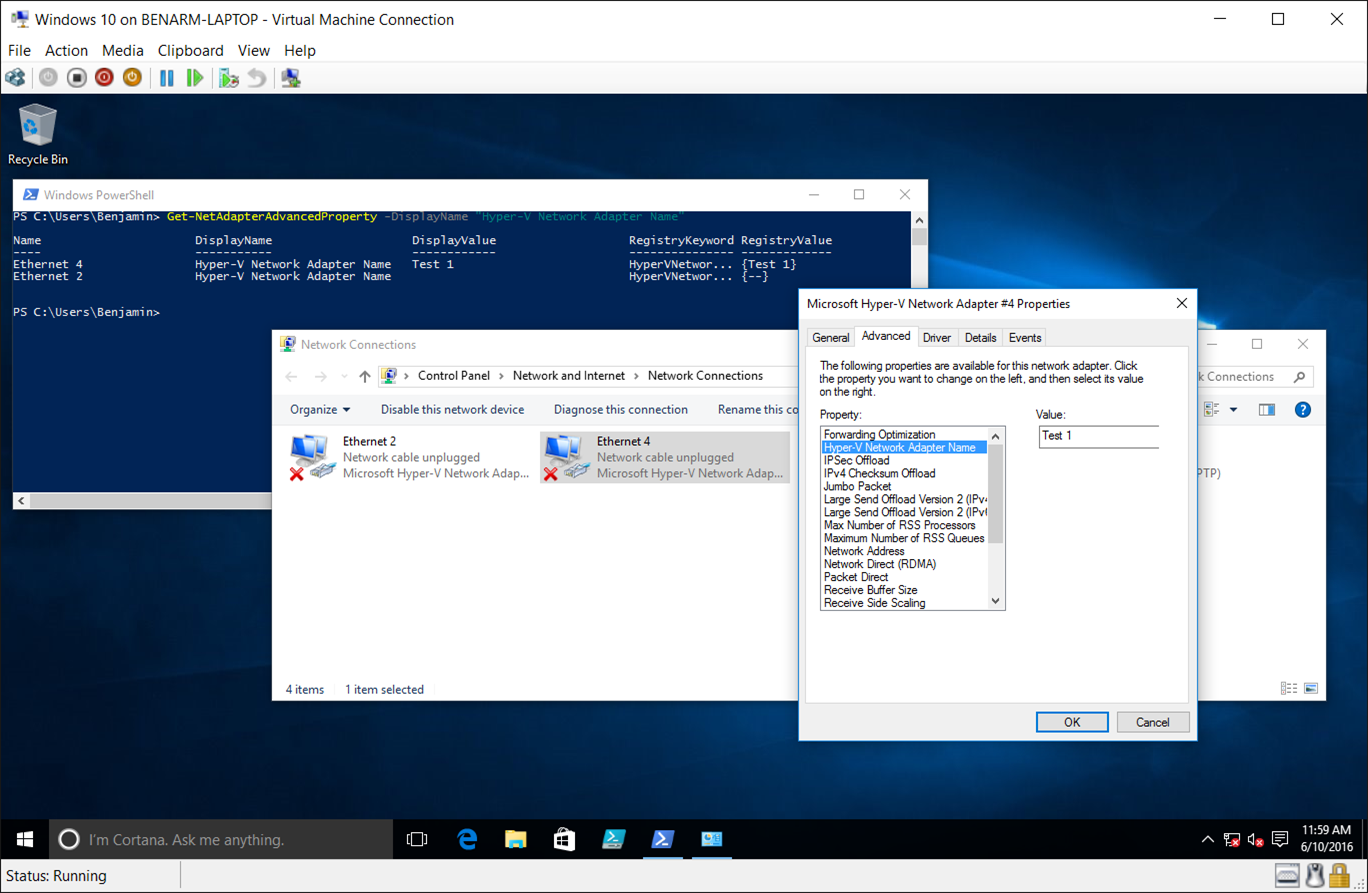Image resolution: width=1368 pixels, height=893 pixels.
Task: Open the Organize dropdown
Action: 320,409
